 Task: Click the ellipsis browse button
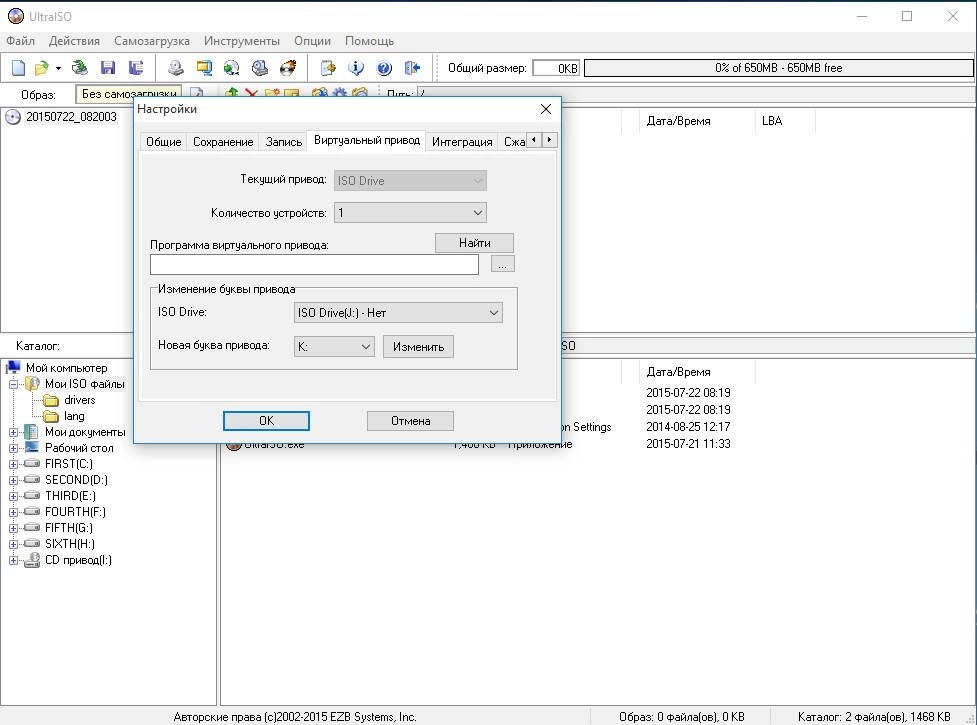click(502, 264)
